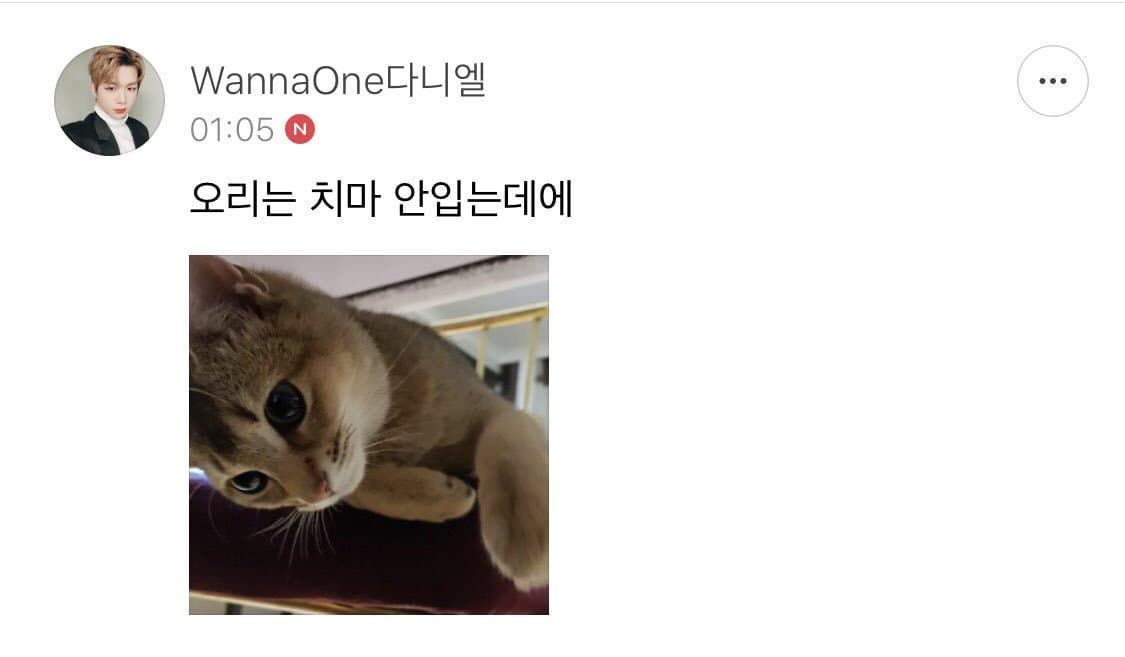View poster's profile picture in circle
The height and width of the screenshot is (657, 1125).
109,100
